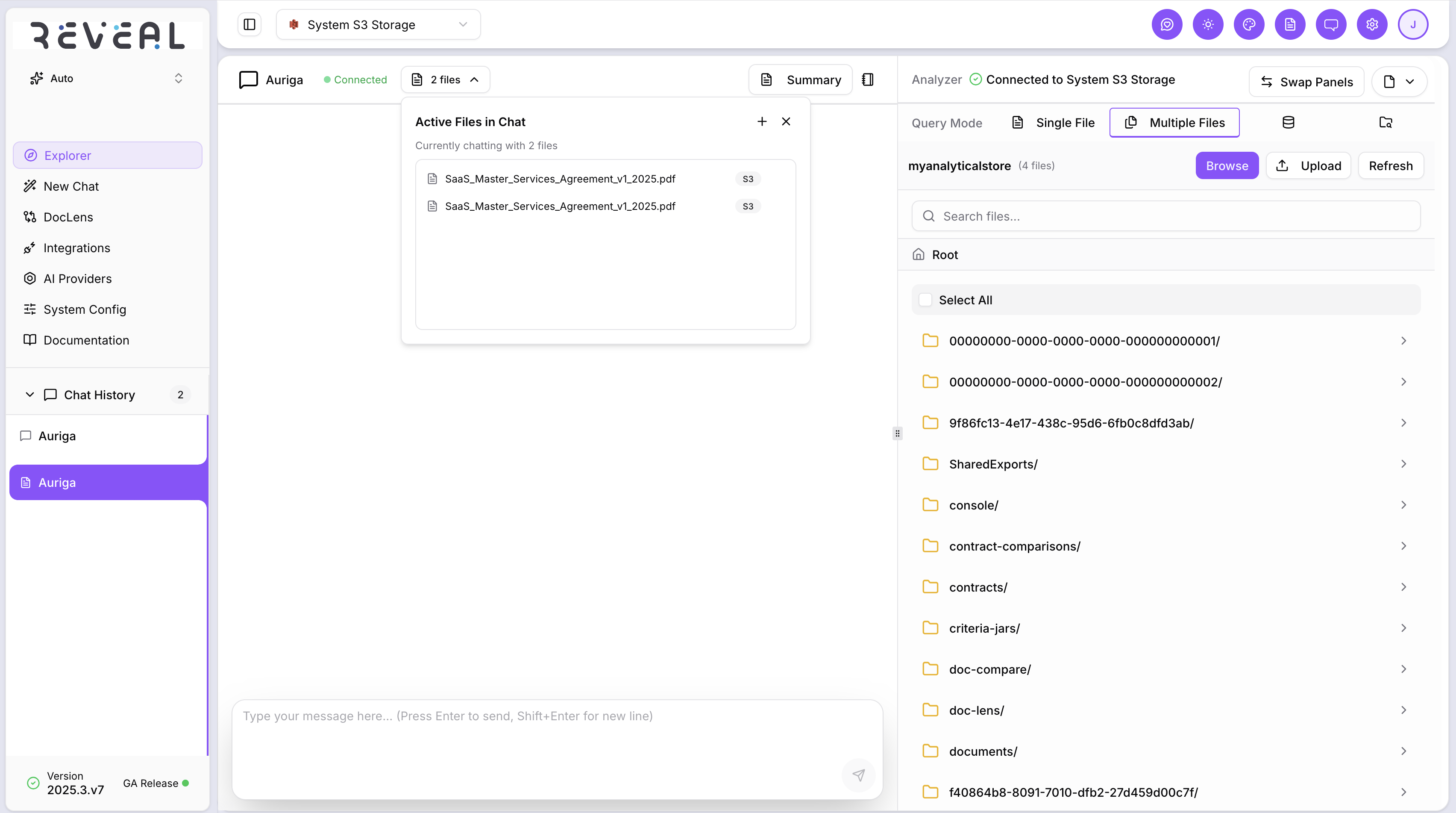
Task: Open the doc-lens/ folder
Action: click(x=1166, y=710)
